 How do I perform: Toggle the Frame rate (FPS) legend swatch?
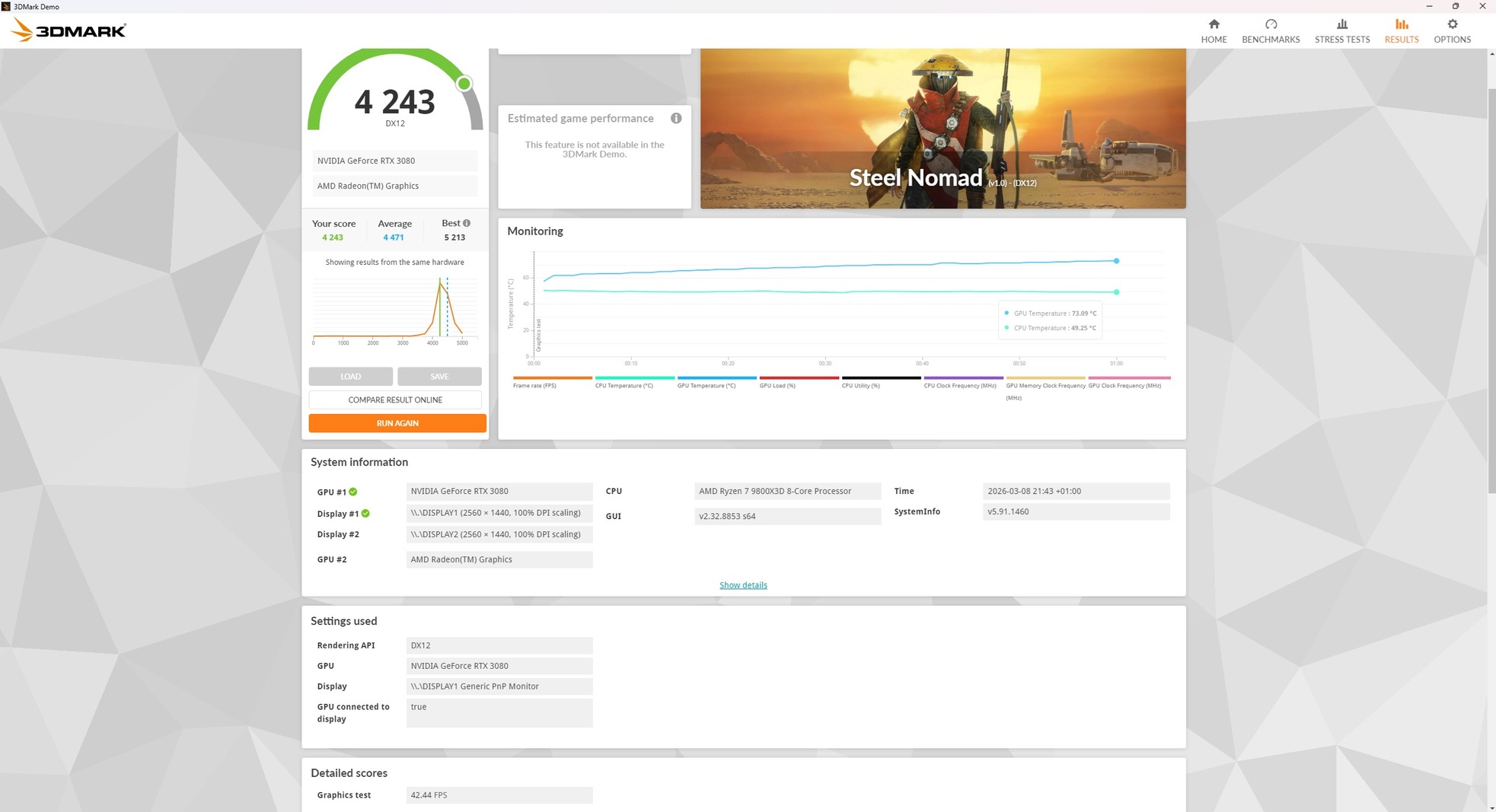click(553, 377)
